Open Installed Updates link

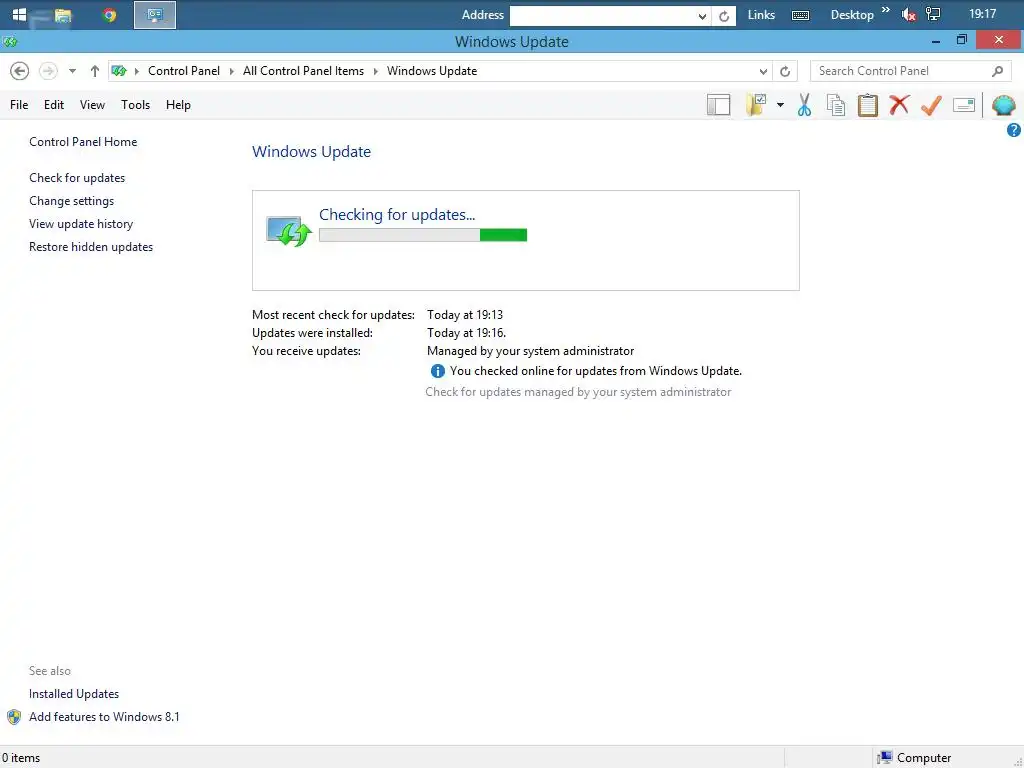(74, 694)
